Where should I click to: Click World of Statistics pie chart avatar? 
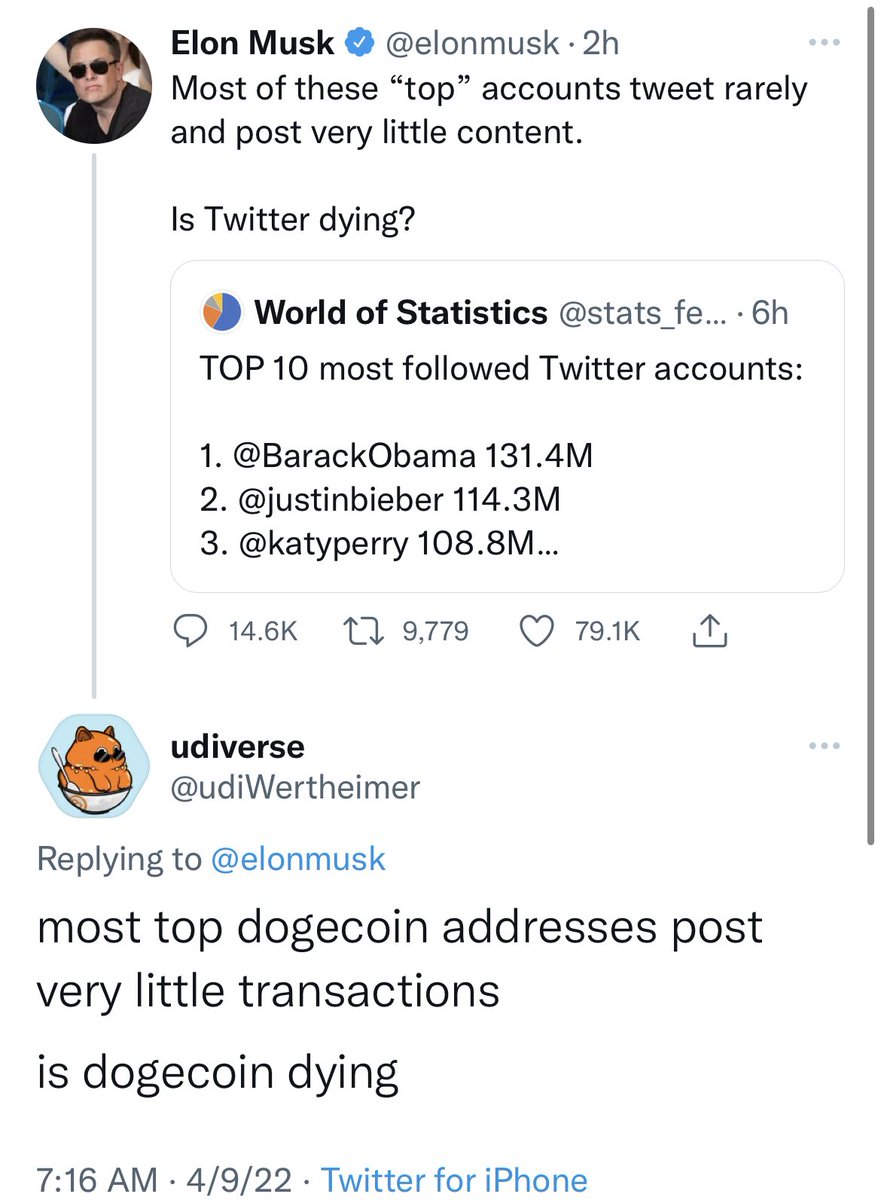click(220, 313)
